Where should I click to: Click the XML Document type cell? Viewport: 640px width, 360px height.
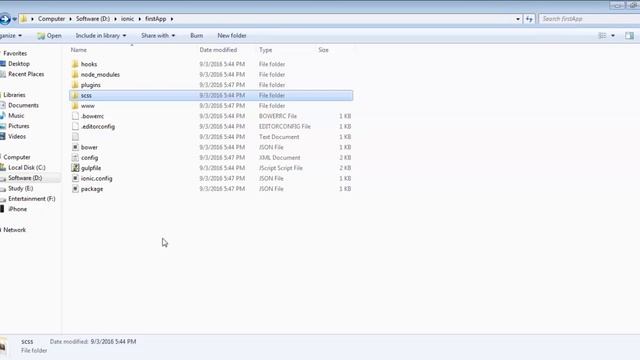pos(280,158)
